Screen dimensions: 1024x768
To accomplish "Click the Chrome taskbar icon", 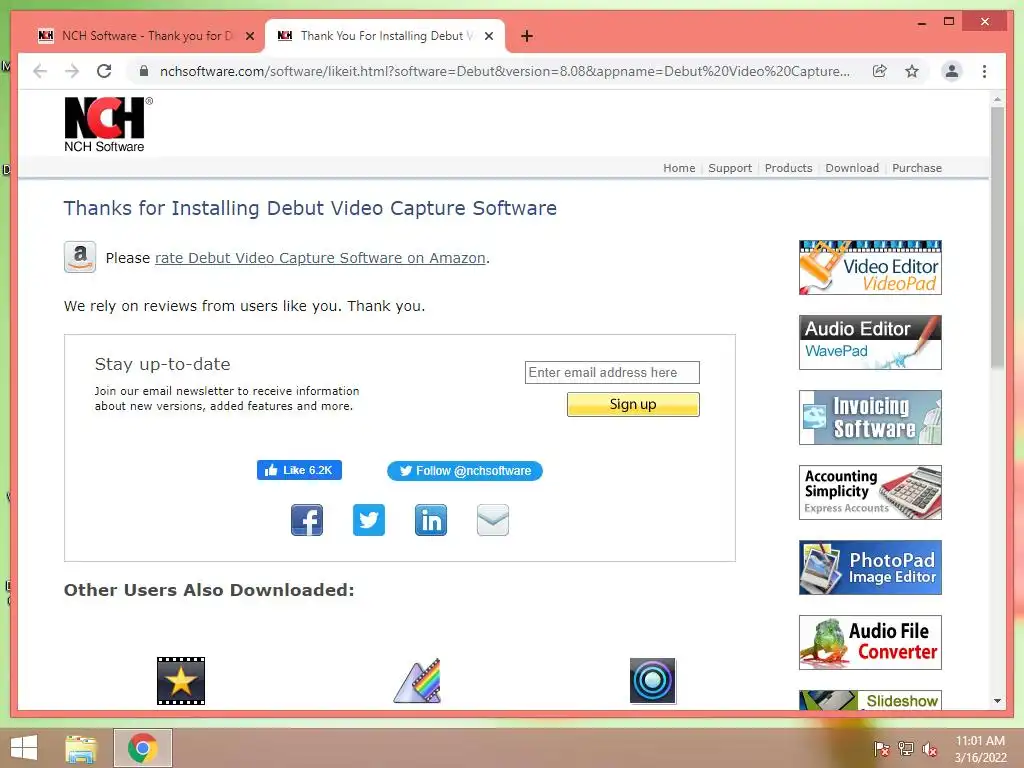I will click(142, 748).
